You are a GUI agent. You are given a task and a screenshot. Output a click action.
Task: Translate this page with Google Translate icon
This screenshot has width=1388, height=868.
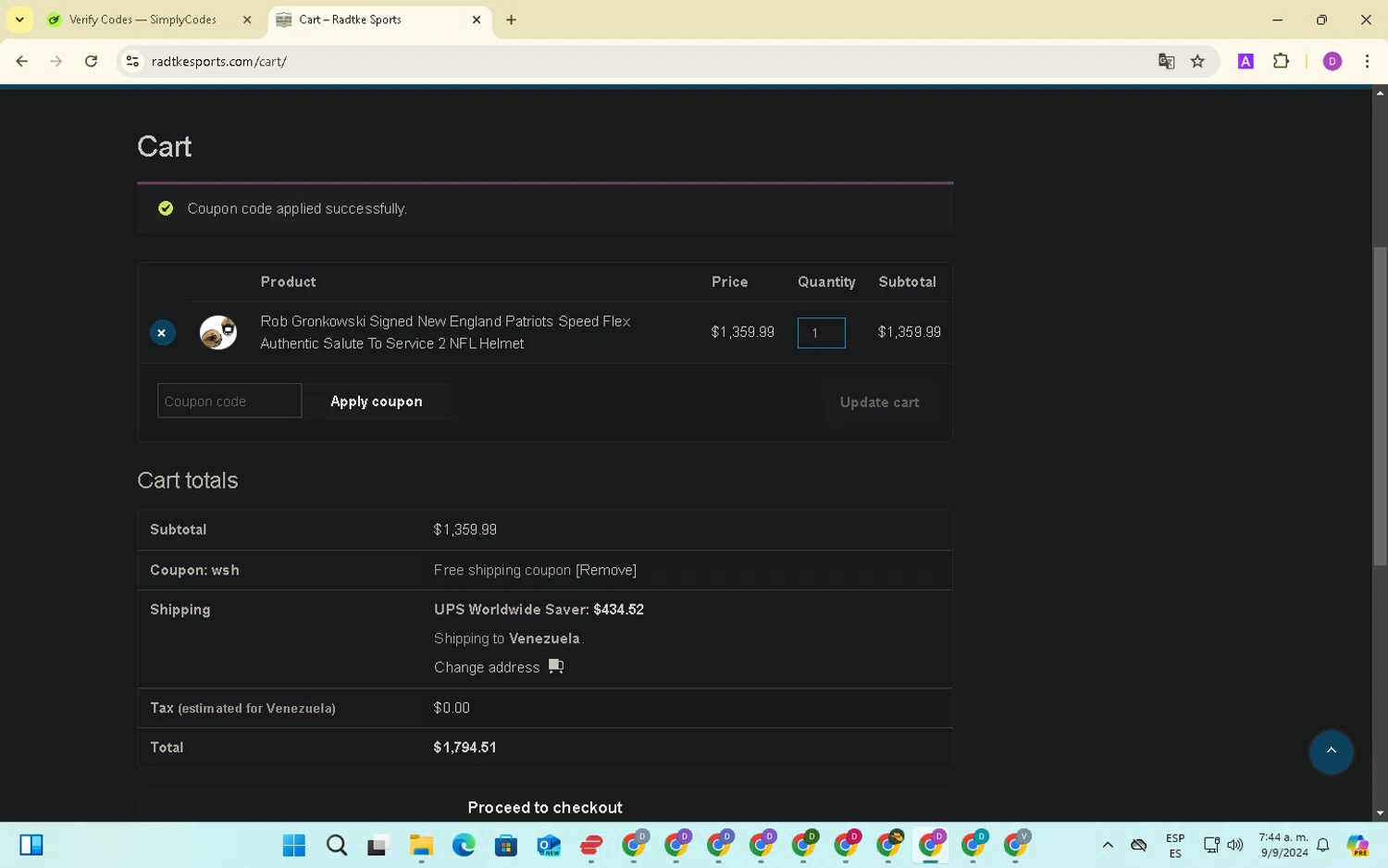pyautogui.click(x=1166, y=61)
